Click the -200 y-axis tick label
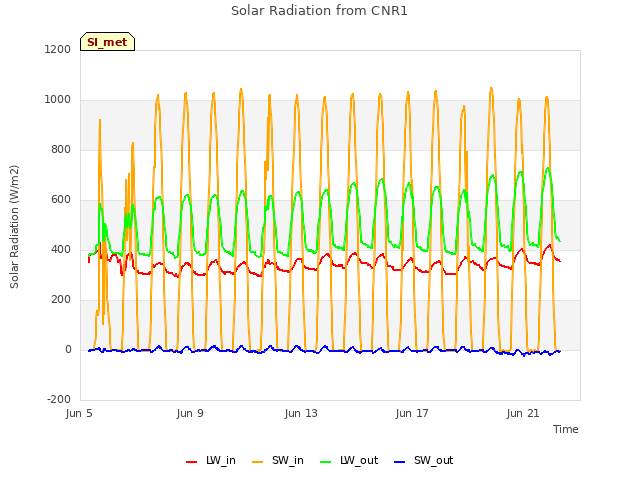640x480 pixels. 59,399
